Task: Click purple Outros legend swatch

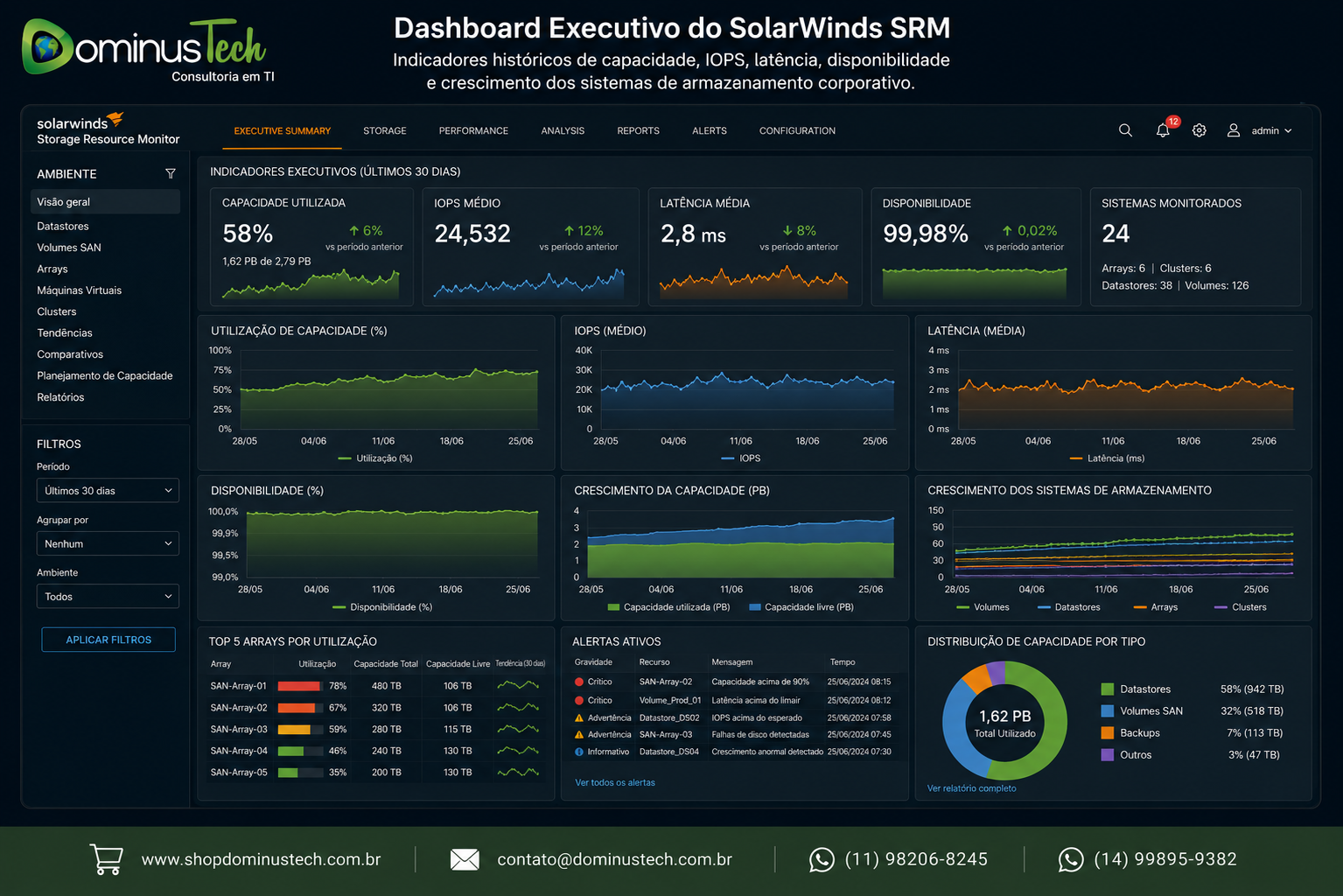Action: pos(1108,755)
